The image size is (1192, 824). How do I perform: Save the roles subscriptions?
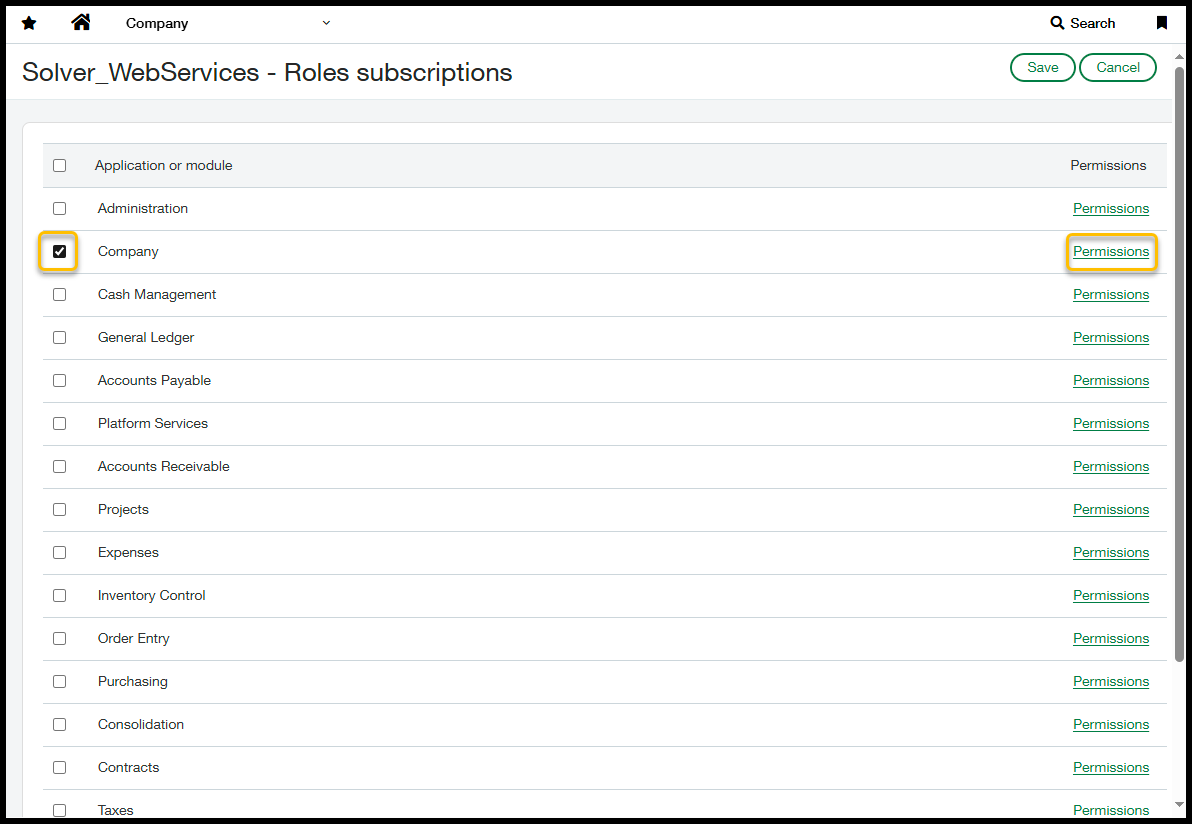pos(1042,68)
